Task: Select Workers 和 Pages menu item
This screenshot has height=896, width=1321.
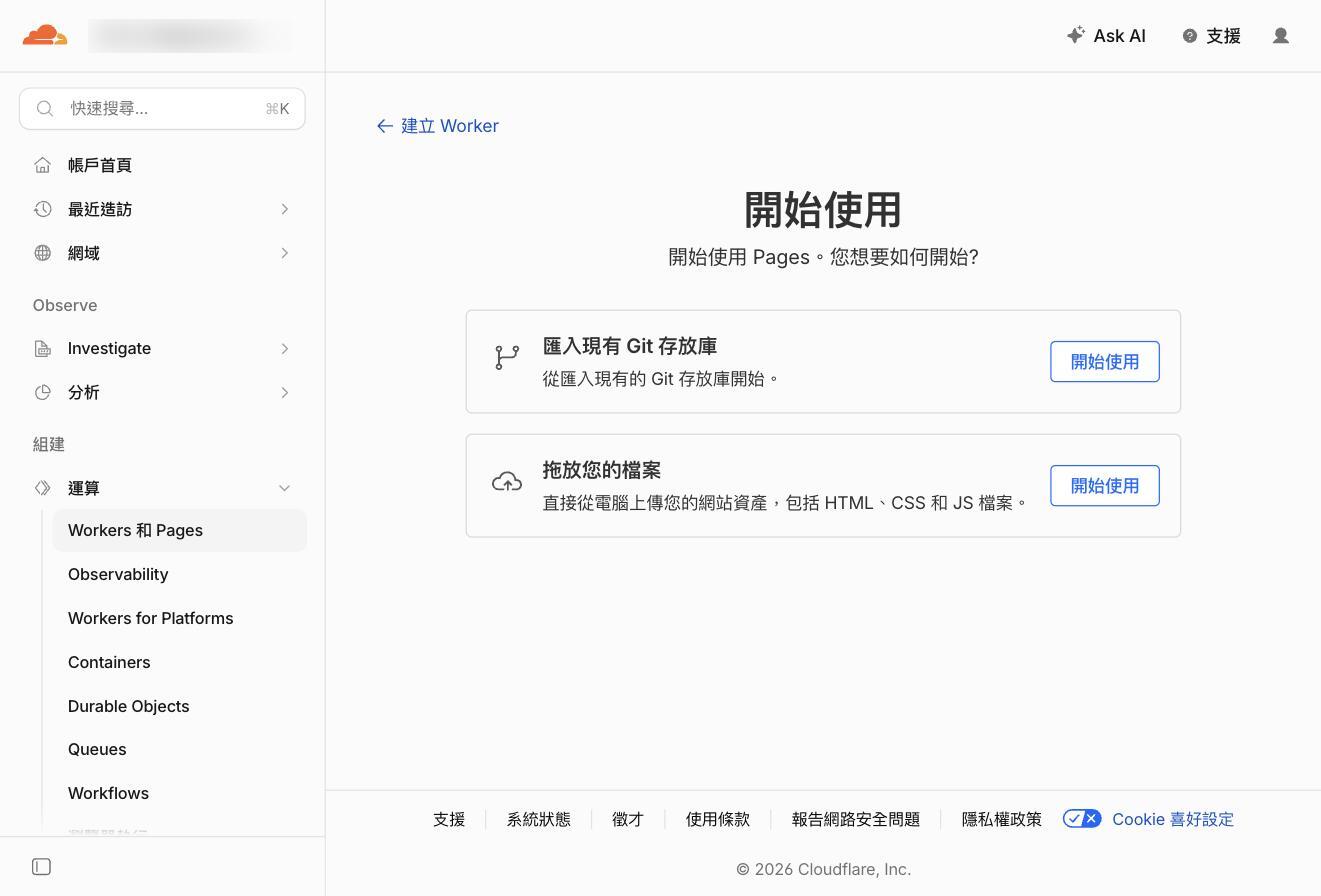Action: point(179,530)
